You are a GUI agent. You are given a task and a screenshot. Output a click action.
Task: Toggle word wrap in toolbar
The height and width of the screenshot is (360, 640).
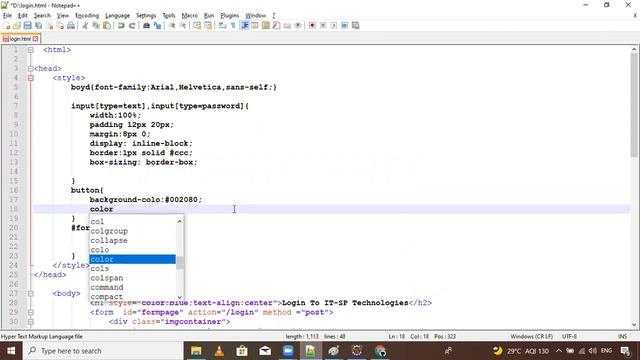point(222,25)
